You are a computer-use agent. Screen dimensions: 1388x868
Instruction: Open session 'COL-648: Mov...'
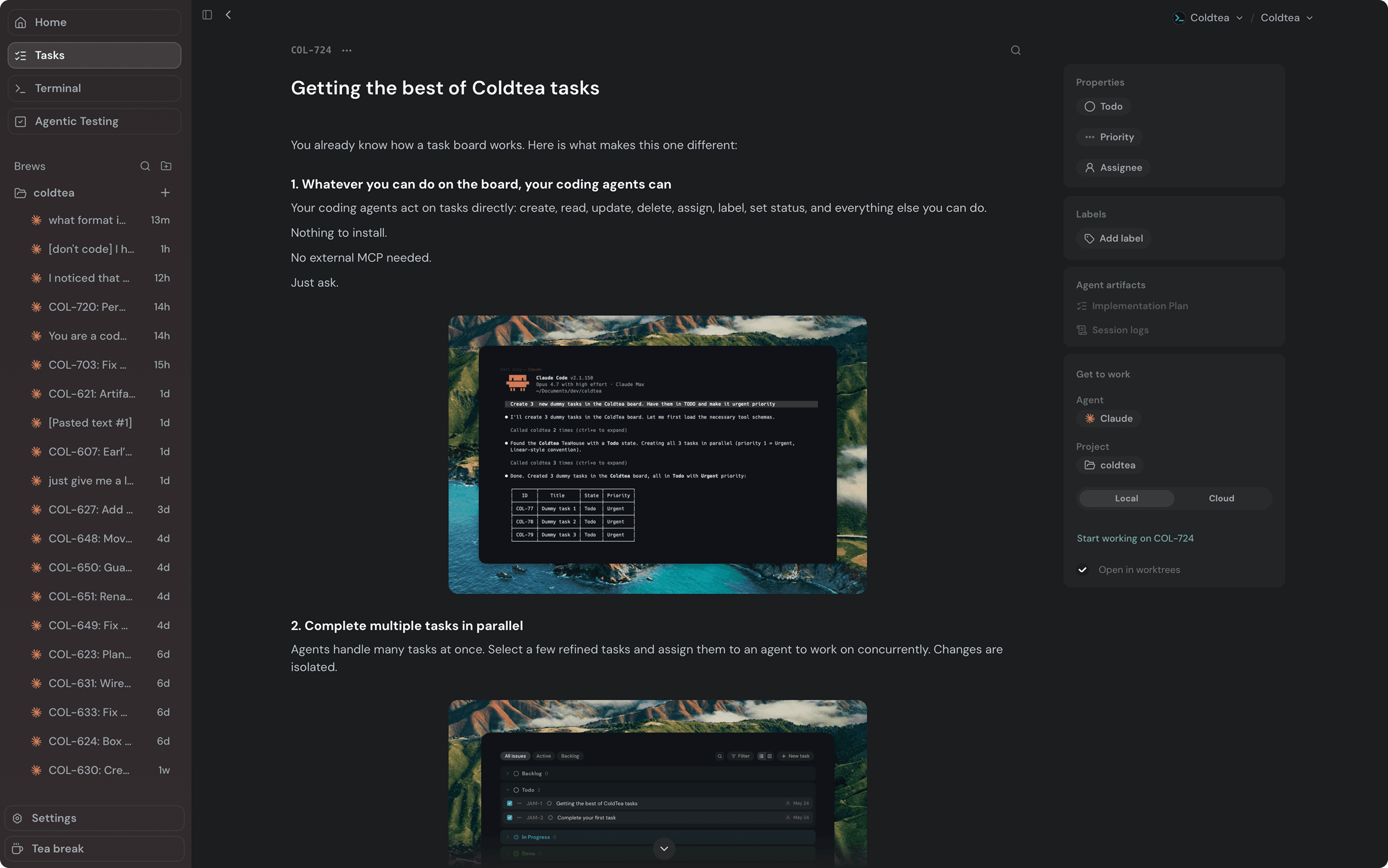pos(100,539)
